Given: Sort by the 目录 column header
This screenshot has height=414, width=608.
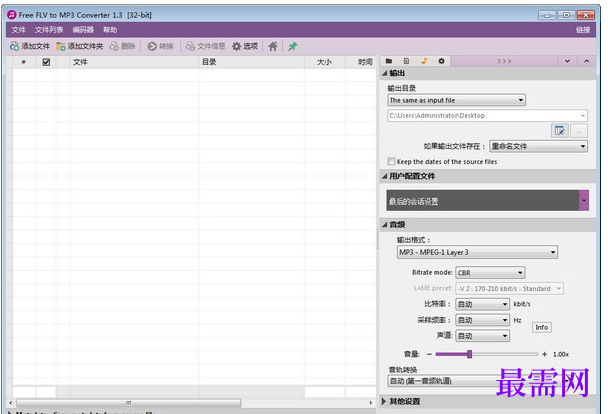Looking at the screenshot, I should tap(252, 62).
